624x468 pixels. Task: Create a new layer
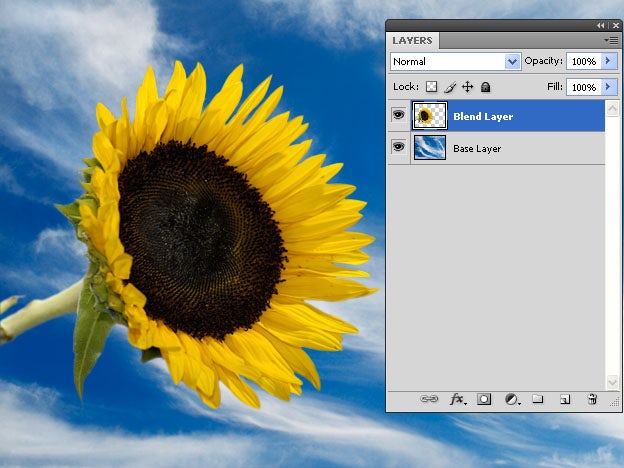[565, 399]
